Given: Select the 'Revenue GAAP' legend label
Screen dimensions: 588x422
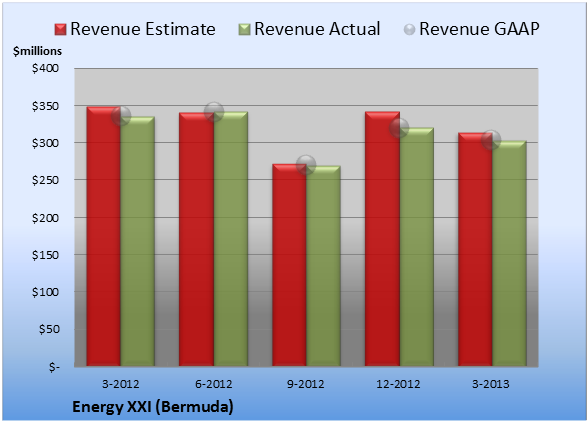Looking at the screenshot, I should click(x=480, y=29).
